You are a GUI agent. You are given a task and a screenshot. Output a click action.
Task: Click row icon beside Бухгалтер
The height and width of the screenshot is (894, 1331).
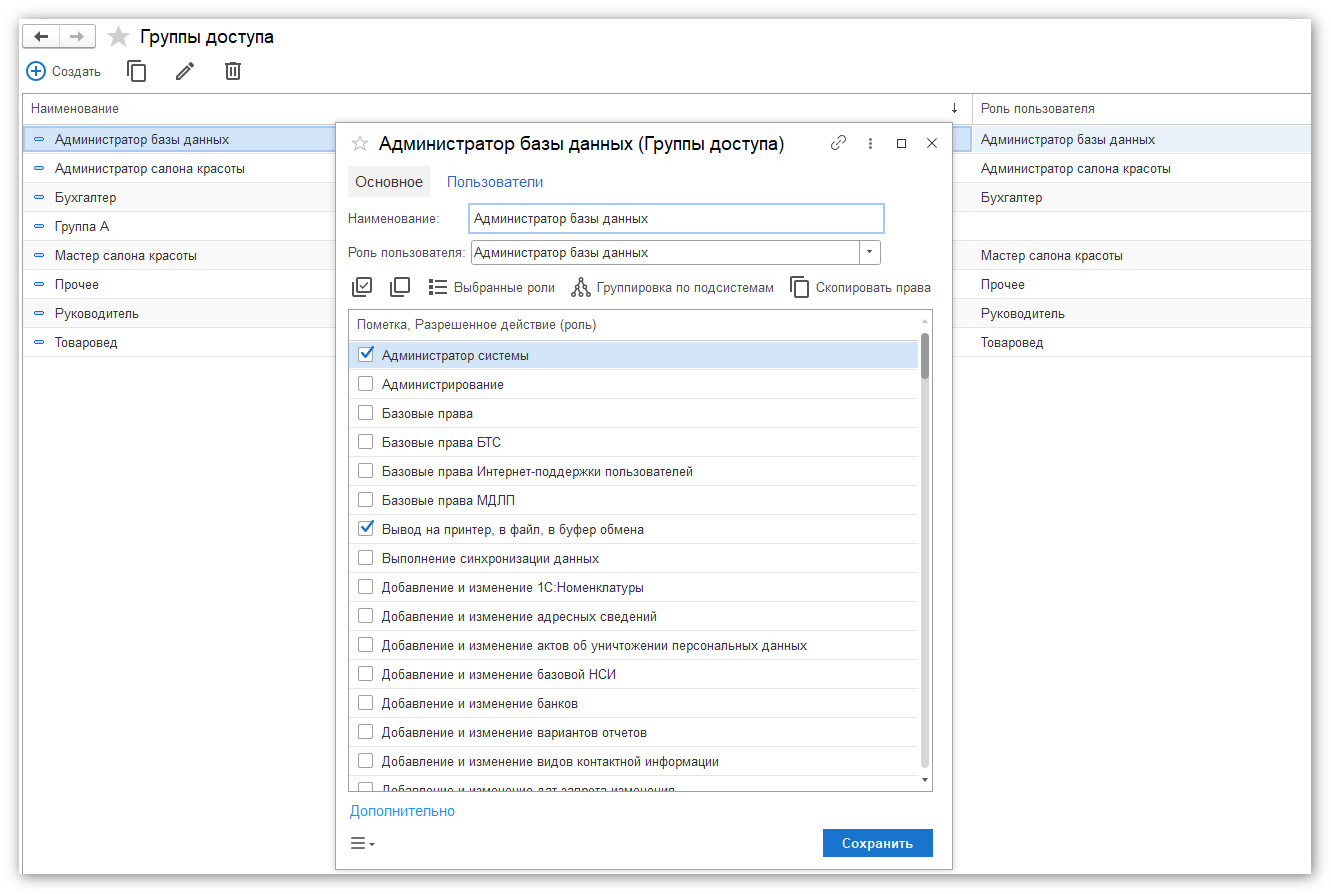click(x=39, y=198)
